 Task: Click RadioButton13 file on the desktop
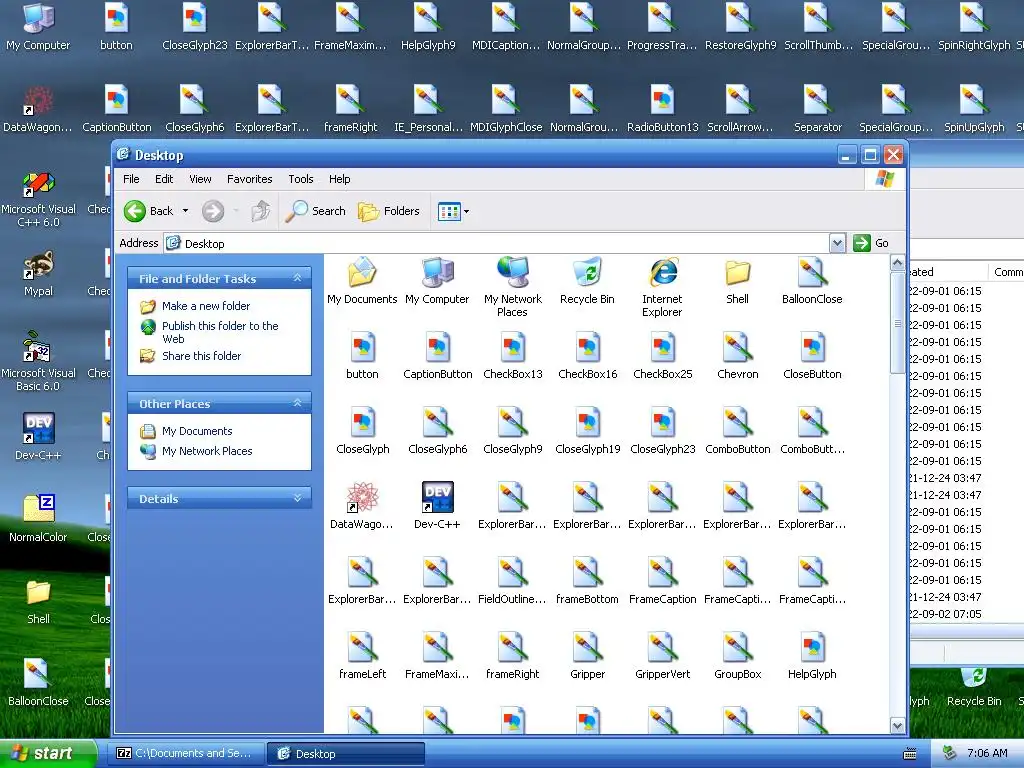coord(662,109)
